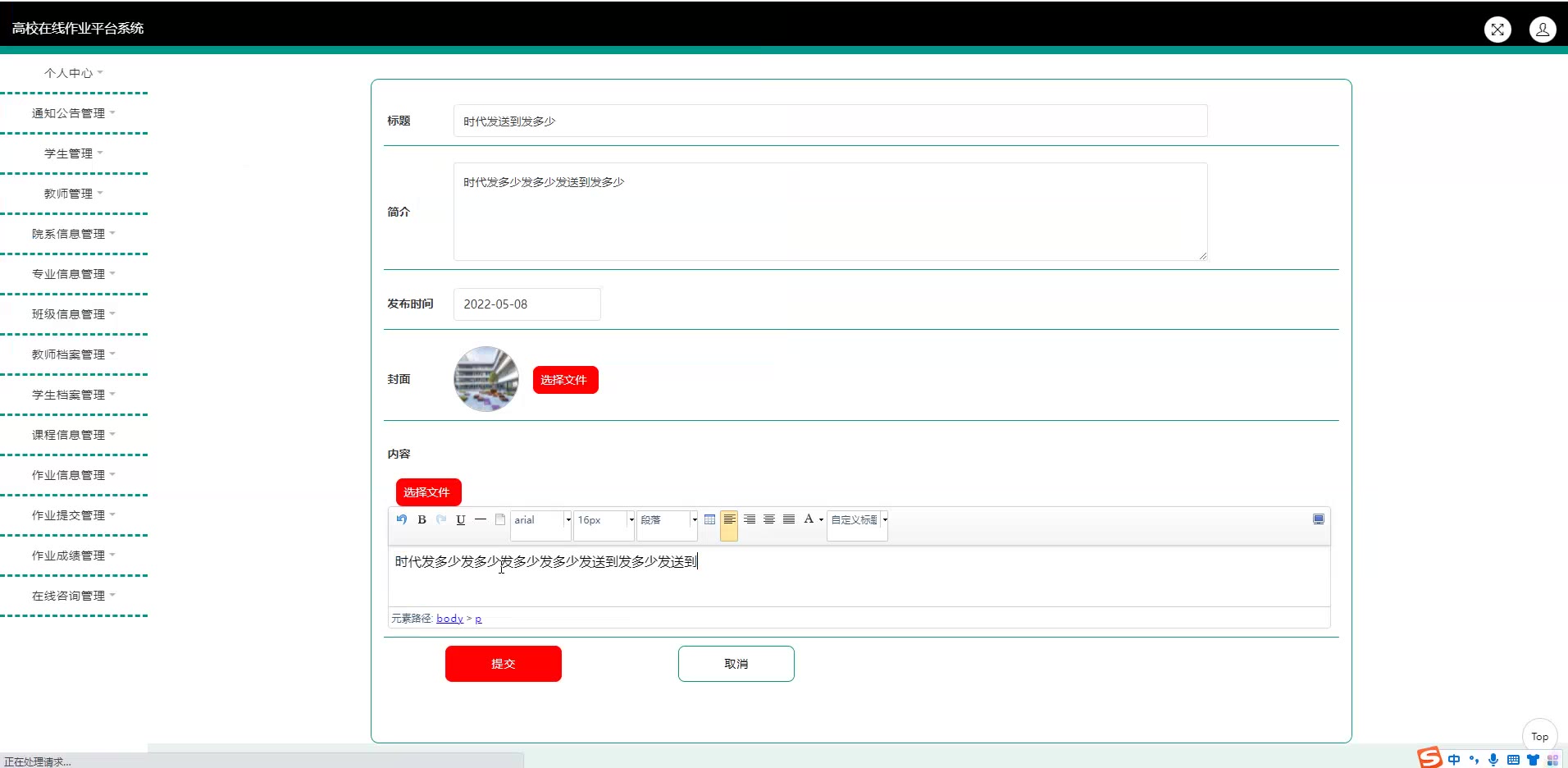Click the microphone voice input icon
Screen dimensions: 1568x768
tap(1493, 760)
